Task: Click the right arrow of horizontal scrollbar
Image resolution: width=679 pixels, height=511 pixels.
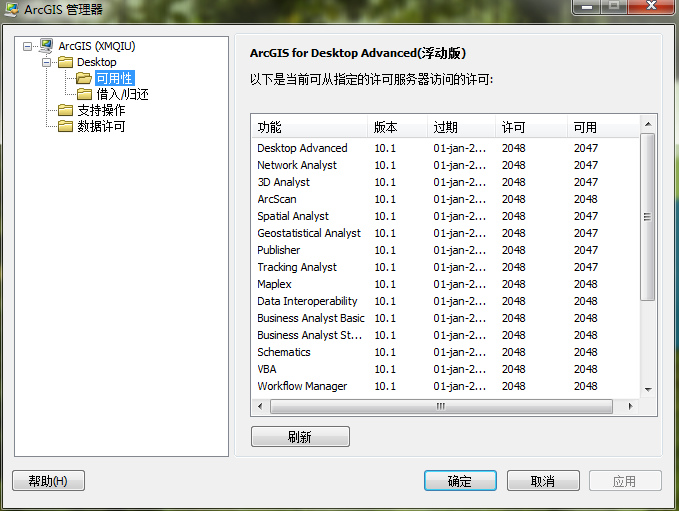Action: click(x=630, y=406)
